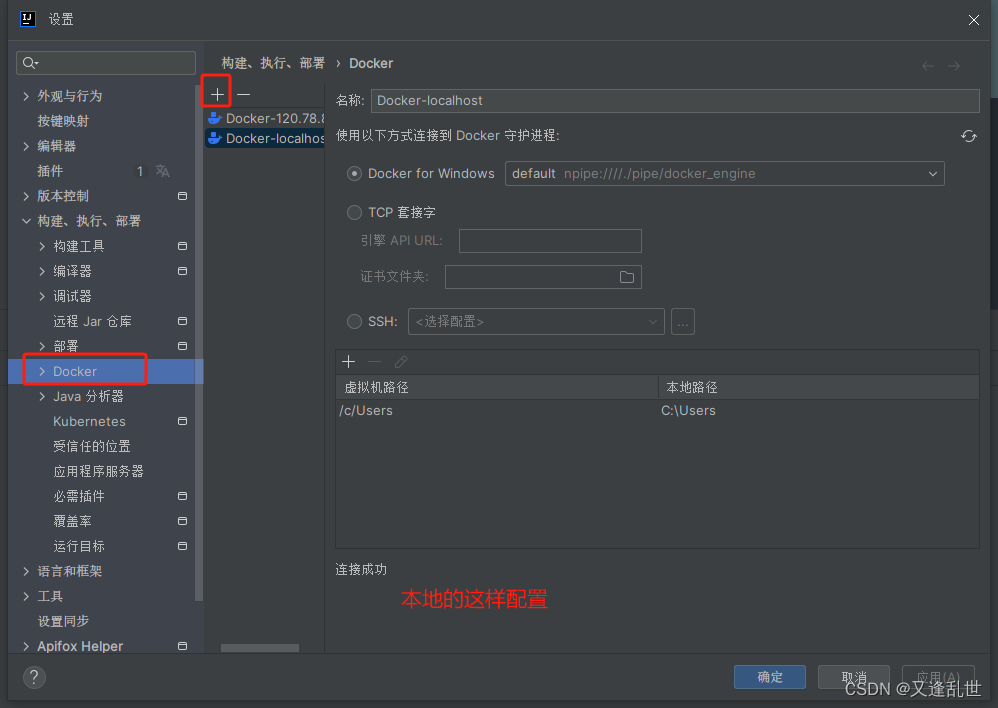
Task: Click the 引擎 API URL input field
Action: pyautogui.click(x=550, y=241)
